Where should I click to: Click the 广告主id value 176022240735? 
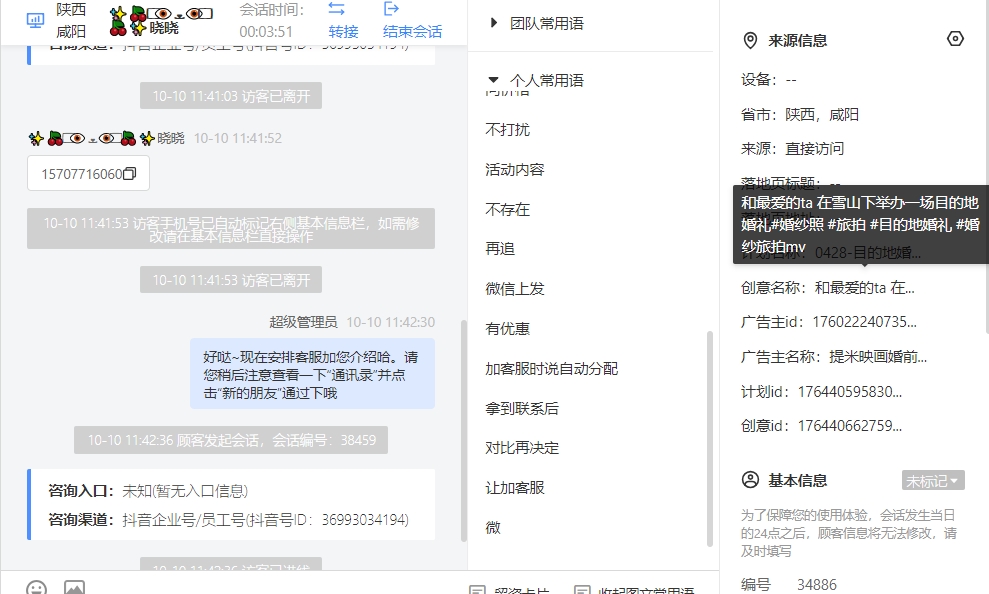(865, 322)
